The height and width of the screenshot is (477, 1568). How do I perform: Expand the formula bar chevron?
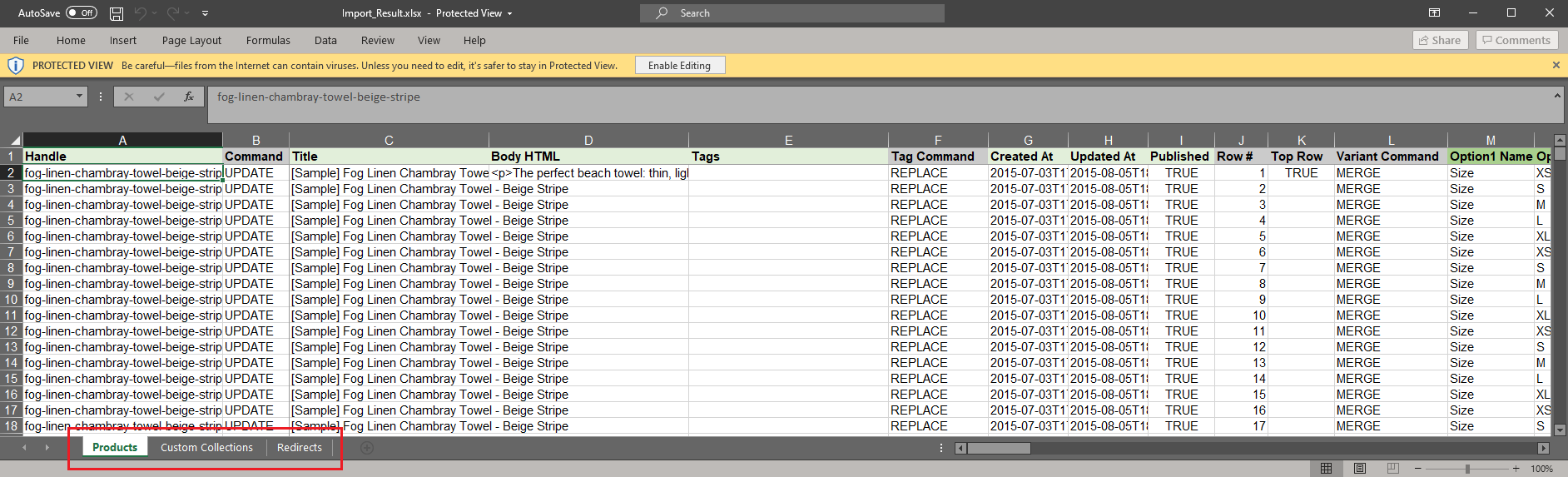coord(1557,97)
